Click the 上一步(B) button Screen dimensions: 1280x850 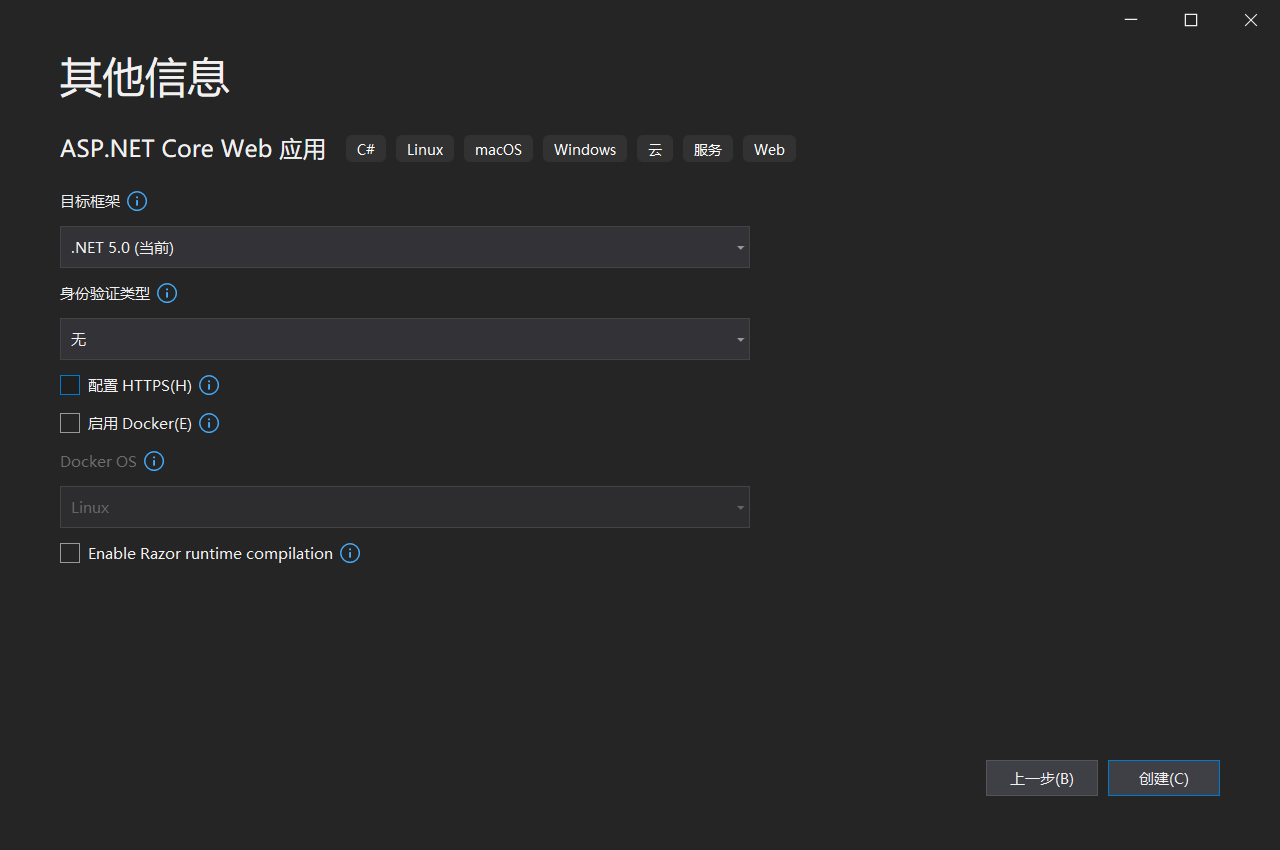coord(1042,778)
